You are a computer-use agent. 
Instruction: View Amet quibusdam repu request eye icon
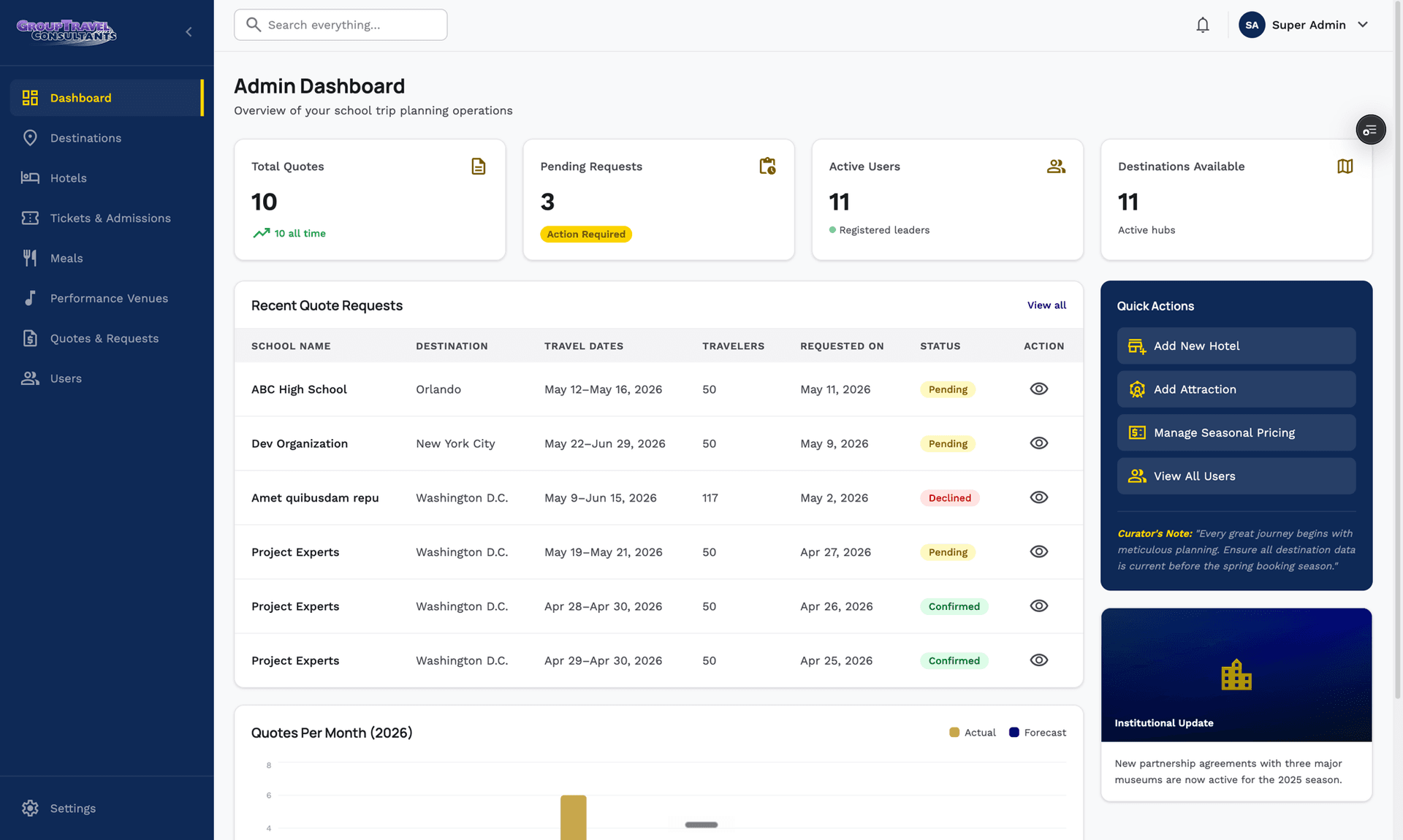1038,497
